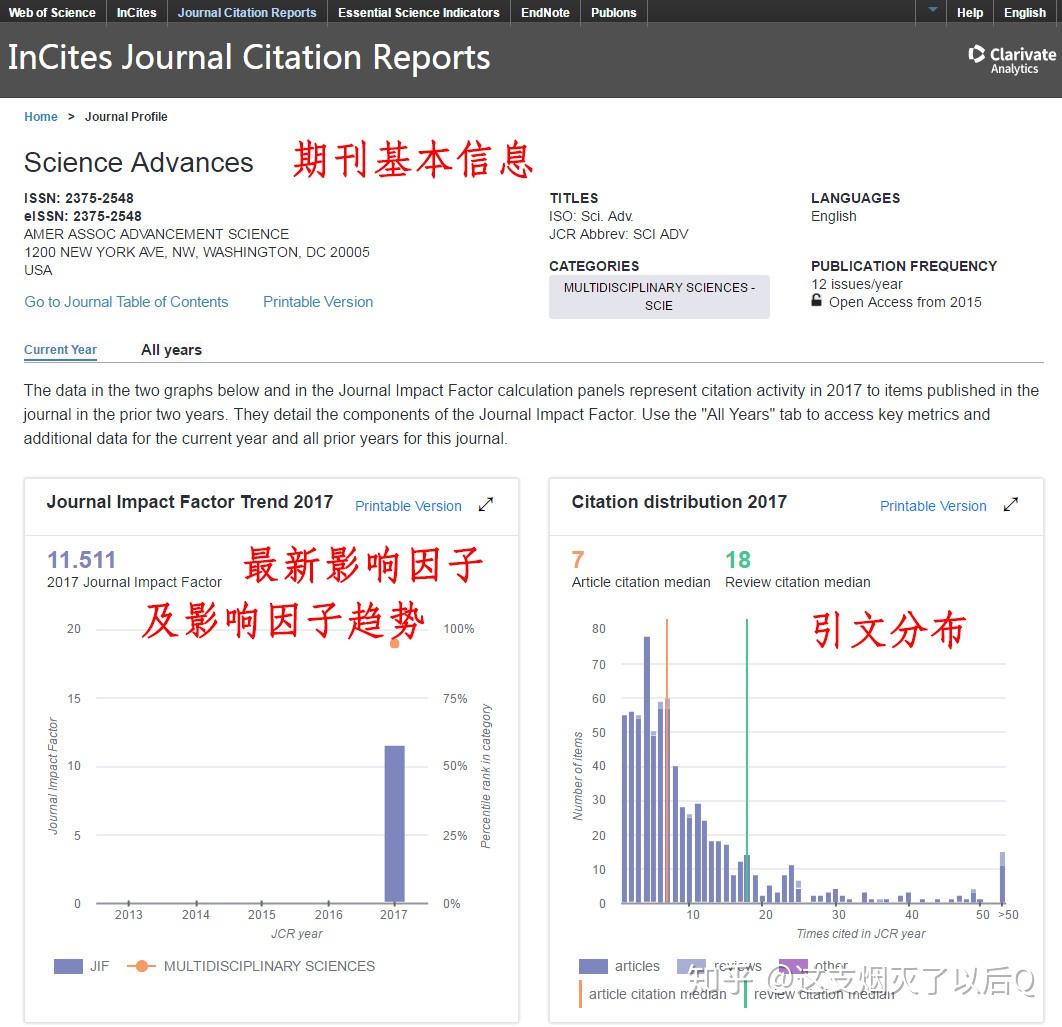Toggle MULTIDISCIPLINARY SCIENCES legend marker
Viewport: 1062px width, 1027px height.
141,966
